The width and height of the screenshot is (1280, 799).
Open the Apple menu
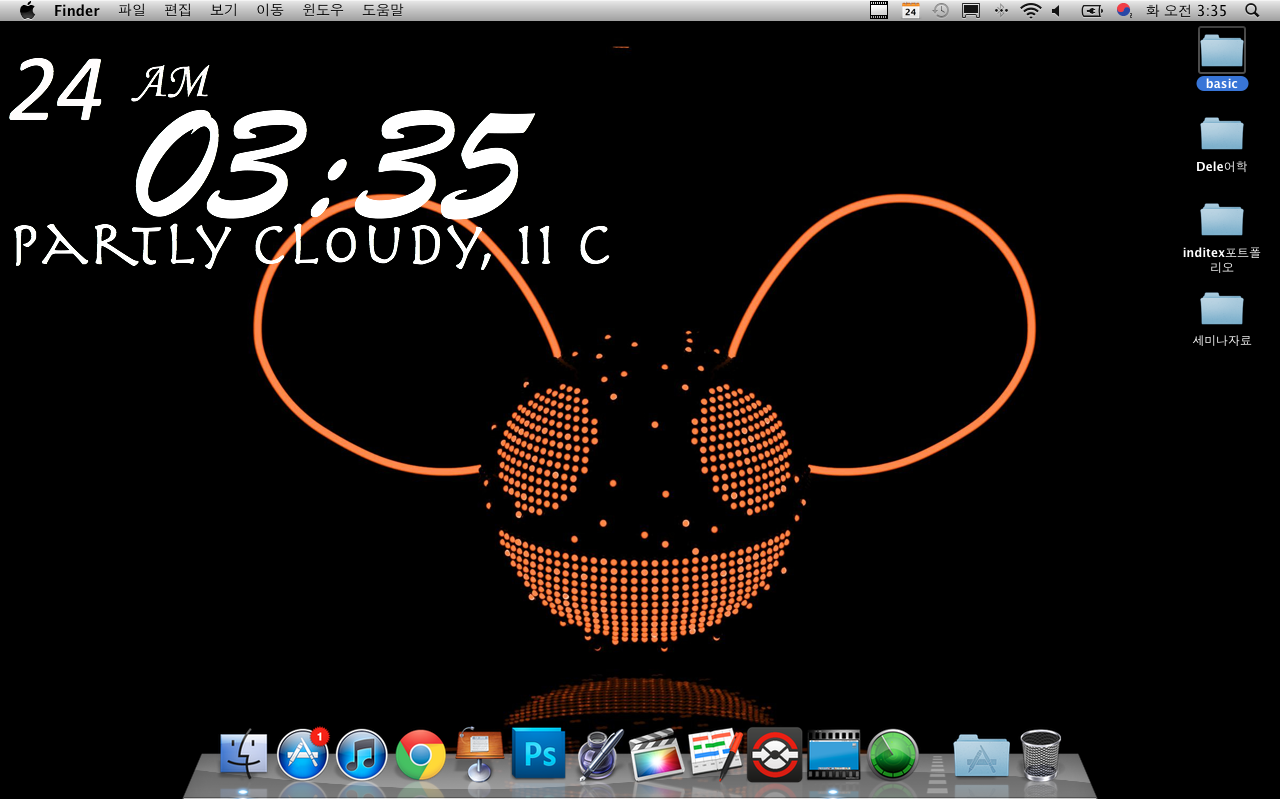tap(27, 10)
